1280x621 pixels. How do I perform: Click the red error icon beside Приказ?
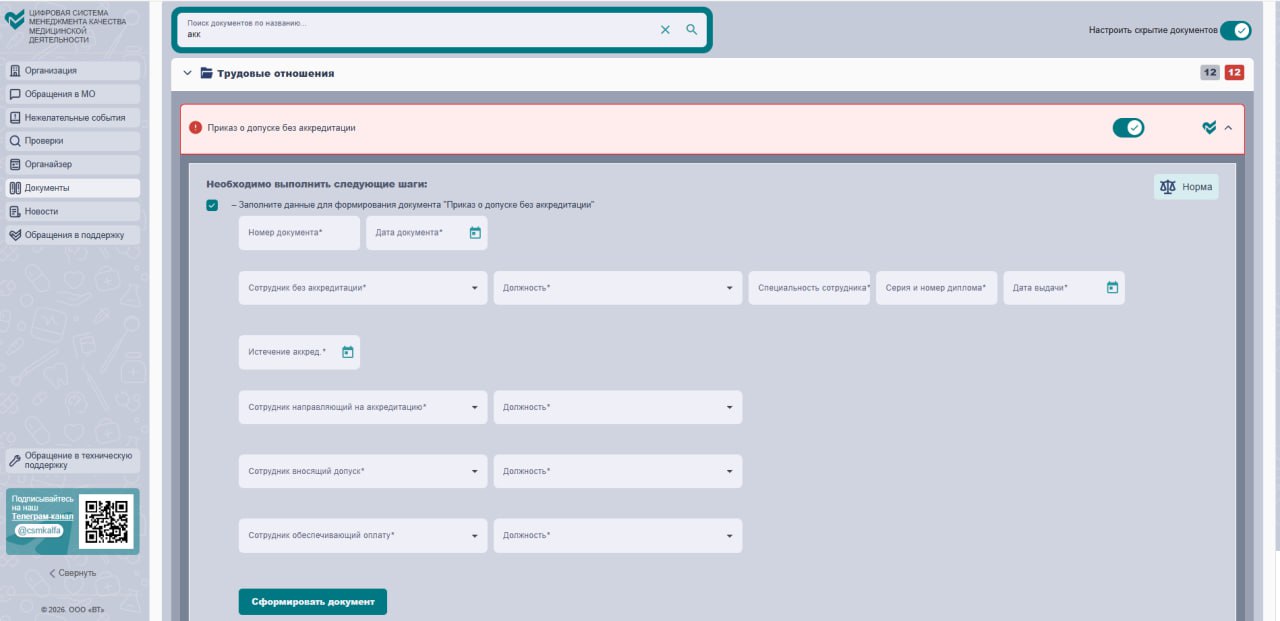coord(196,128)
